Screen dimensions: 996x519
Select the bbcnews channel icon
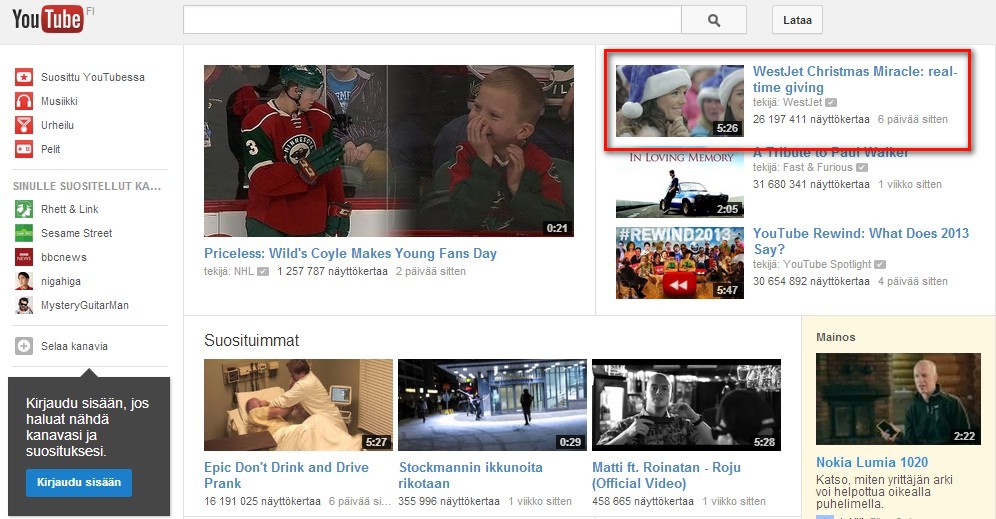(x=24, y=257)
